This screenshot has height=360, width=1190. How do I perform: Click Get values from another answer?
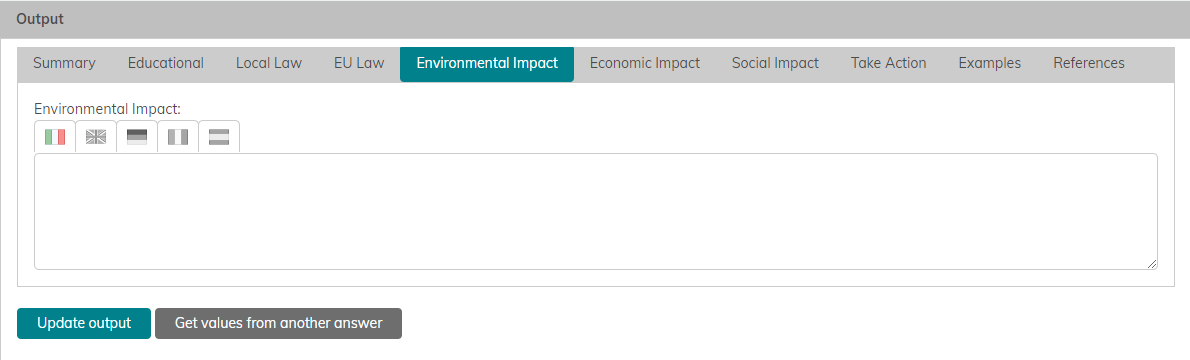tap(279, 323)
